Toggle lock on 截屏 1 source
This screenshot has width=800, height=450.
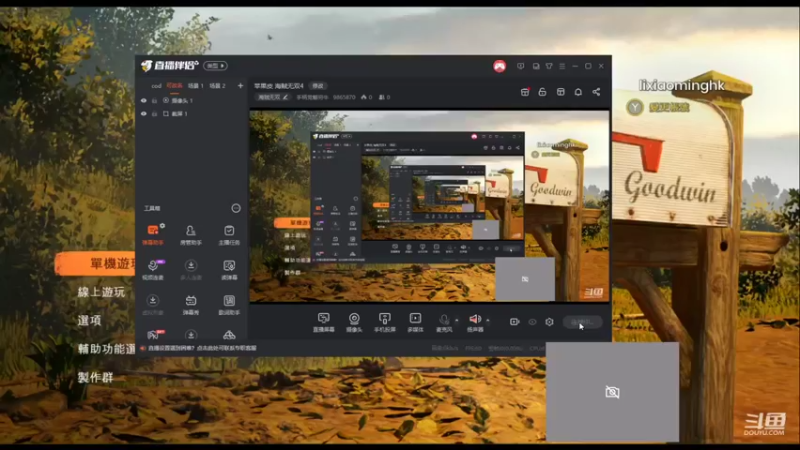[x=155, y=114]
